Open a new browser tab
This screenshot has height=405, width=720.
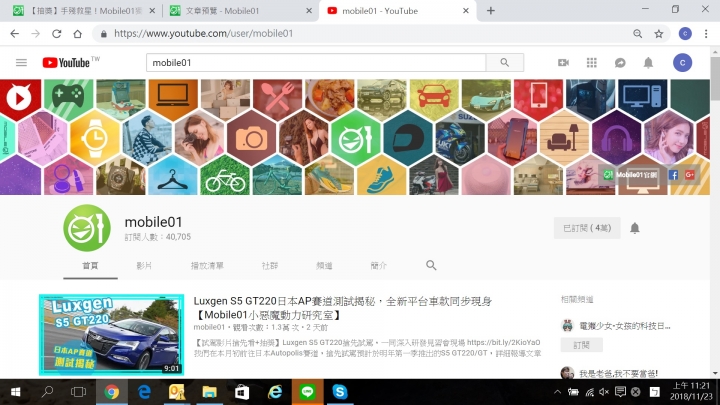tap(490, 11)
